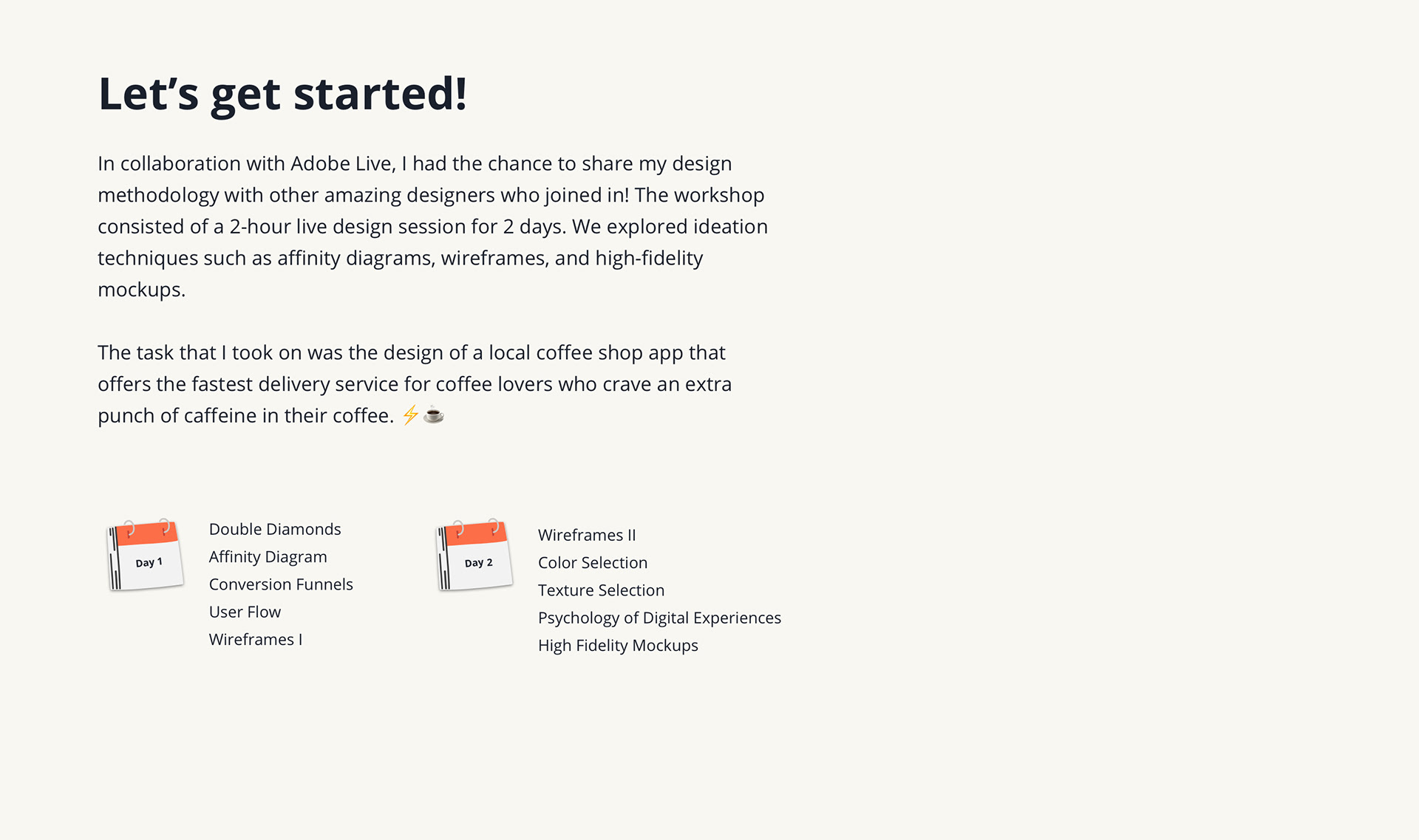Click the "Let's get started!" heading
This screenshot has width=1419, height=840.
(282, 94)
